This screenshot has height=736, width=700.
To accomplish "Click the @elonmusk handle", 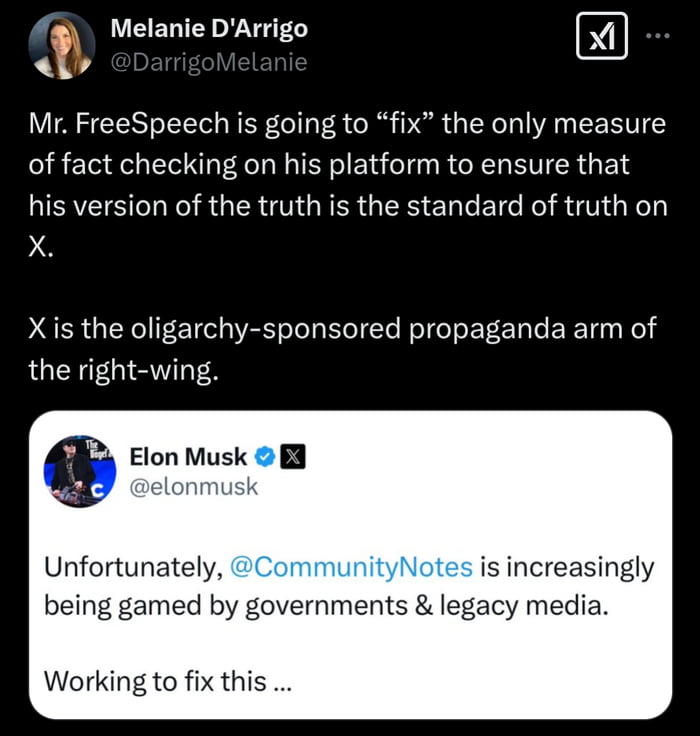I will point(194,487).
